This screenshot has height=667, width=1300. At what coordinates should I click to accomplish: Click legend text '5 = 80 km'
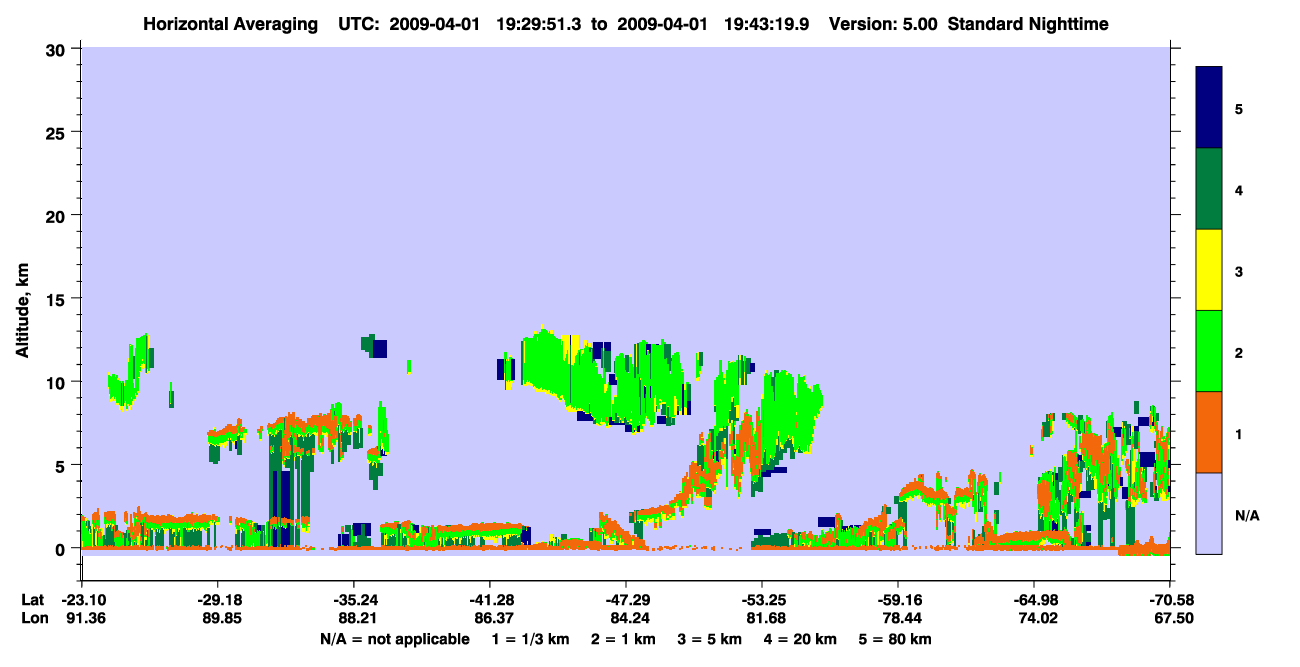[897, 639]
